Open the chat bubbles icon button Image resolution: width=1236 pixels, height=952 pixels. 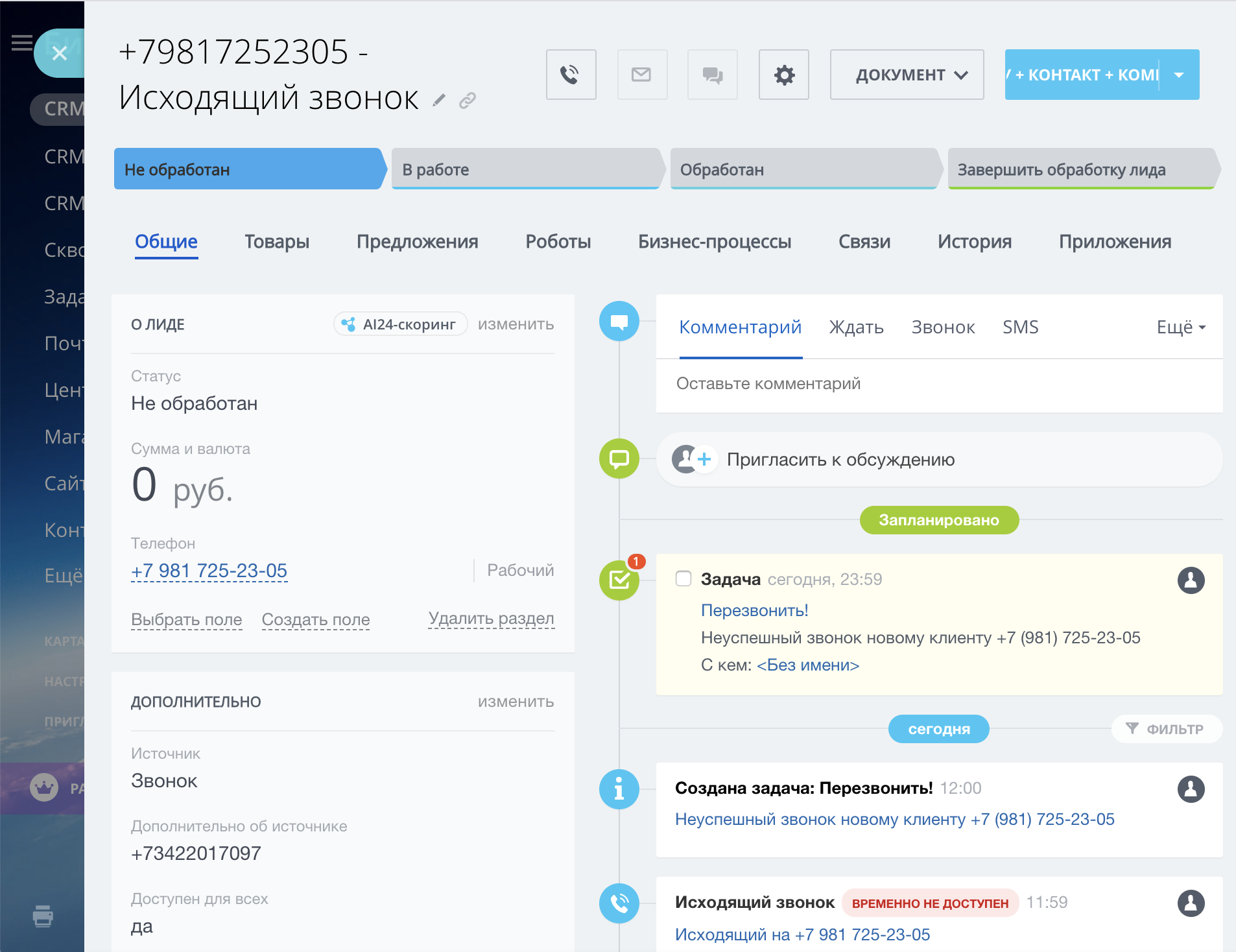712,75
